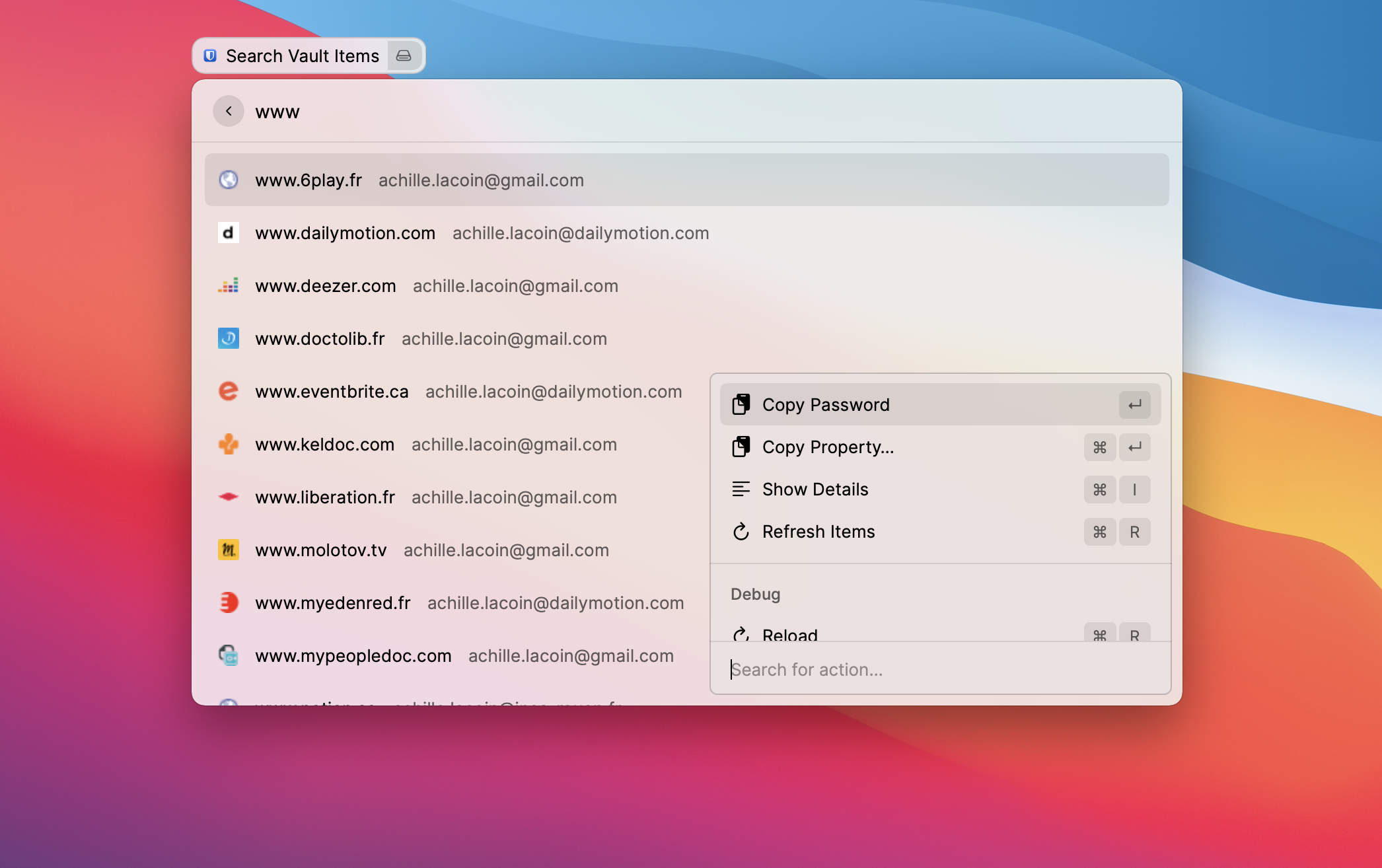Click the drive icon beside Search Vault Items

[404, 56]
